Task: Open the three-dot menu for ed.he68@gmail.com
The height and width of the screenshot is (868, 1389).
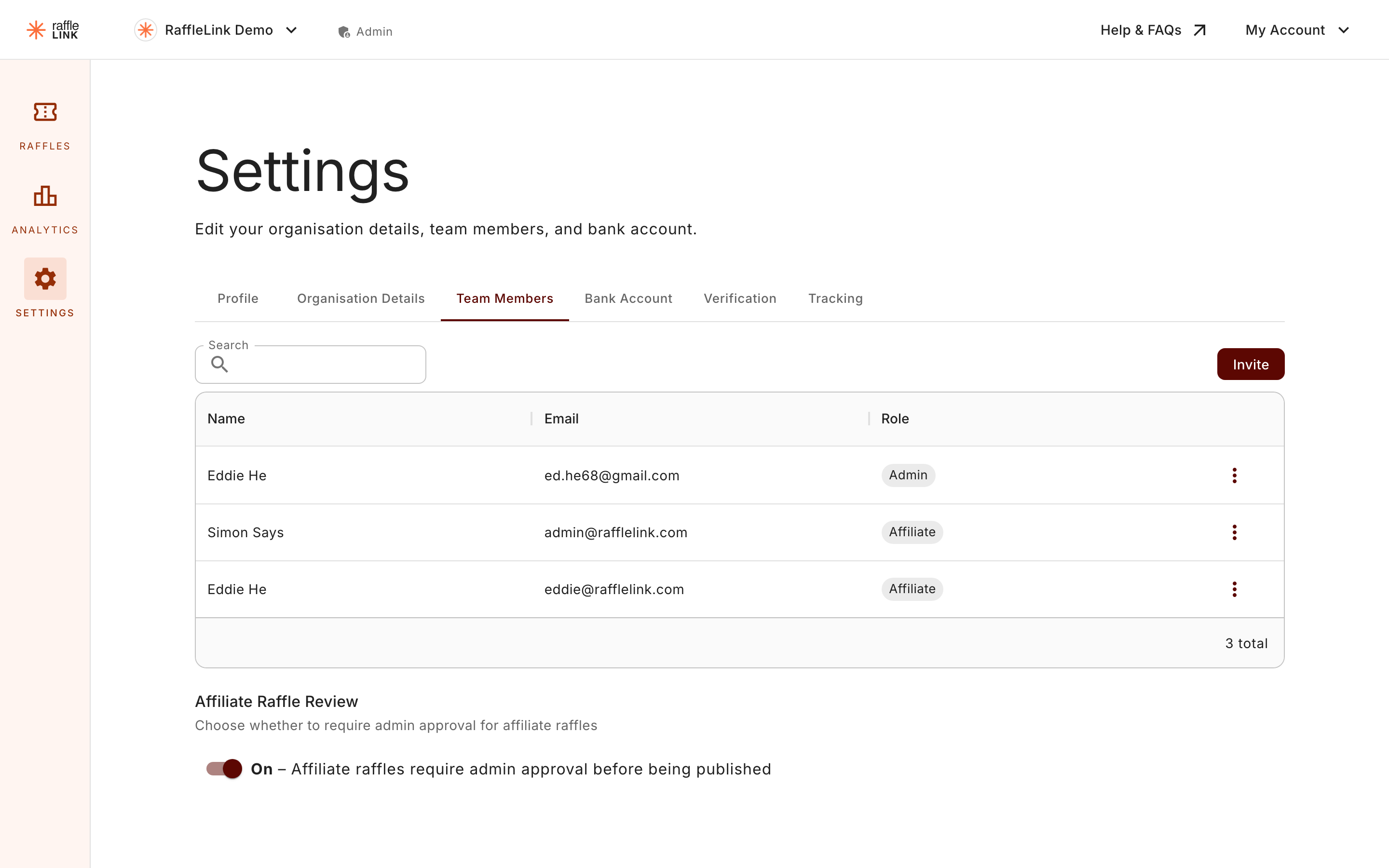Action: coord(1234,475)
